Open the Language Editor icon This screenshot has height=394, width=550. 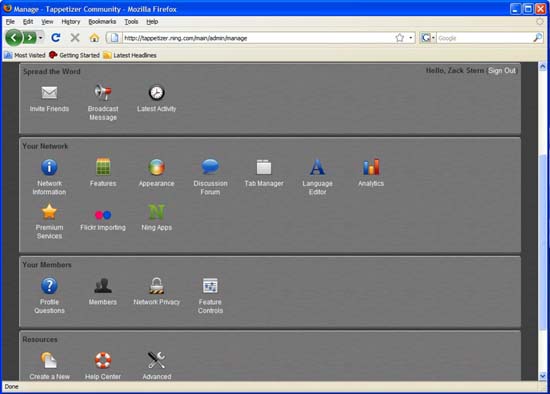tap(317, 167)
